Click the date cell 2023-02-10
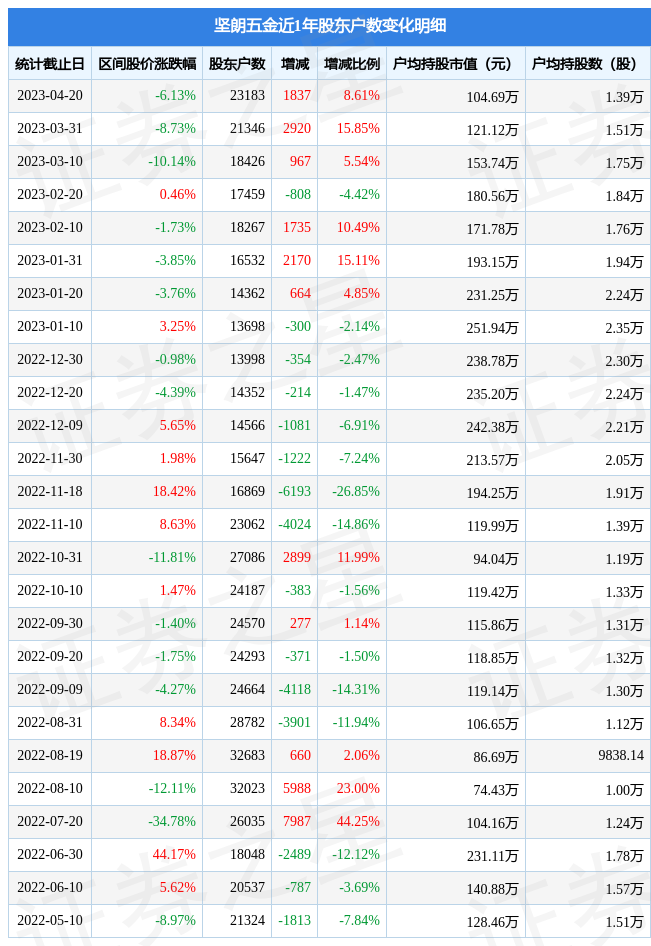651x946 pixels. [50, 227]
